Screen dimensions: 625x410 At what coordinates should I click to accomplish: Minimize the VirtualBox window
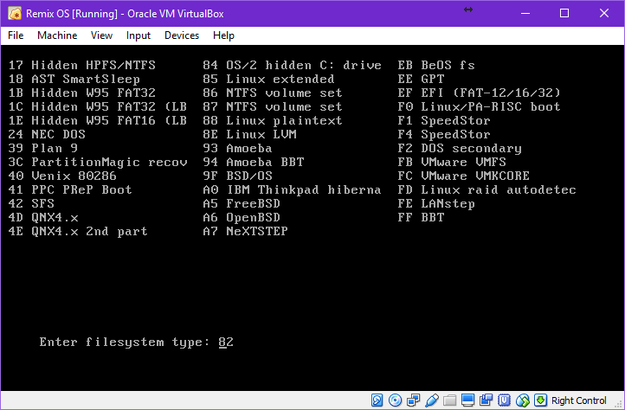[525, 14]
